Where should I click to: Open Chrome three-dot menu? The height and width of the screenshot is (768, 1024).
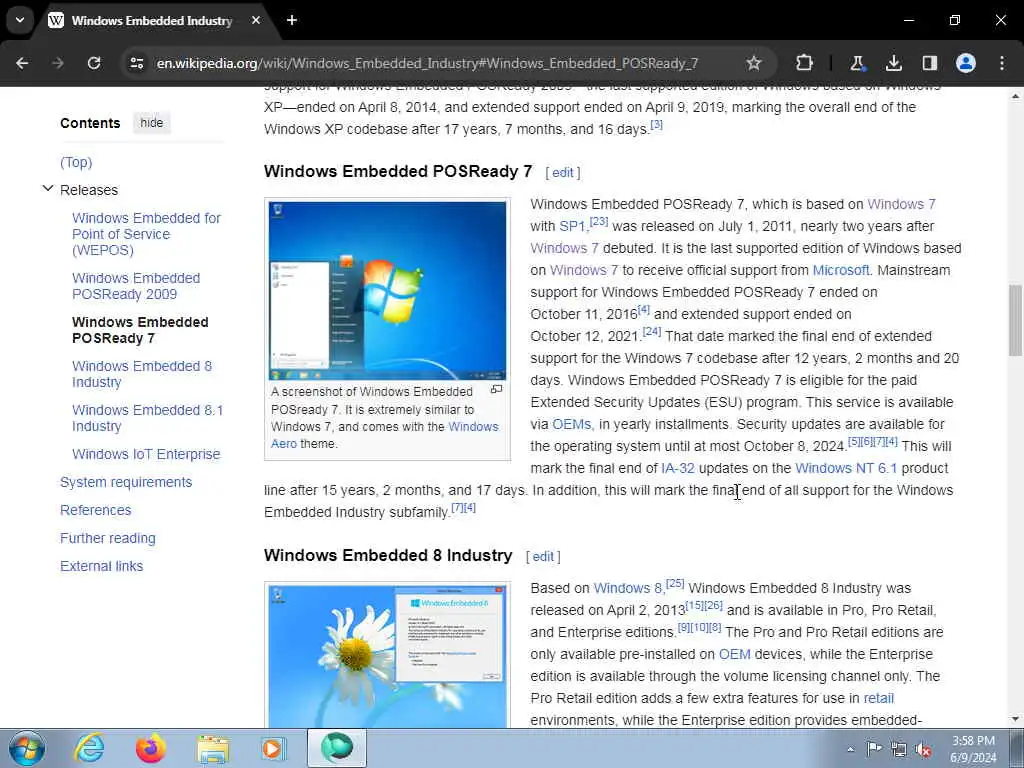click(1002, 63)
